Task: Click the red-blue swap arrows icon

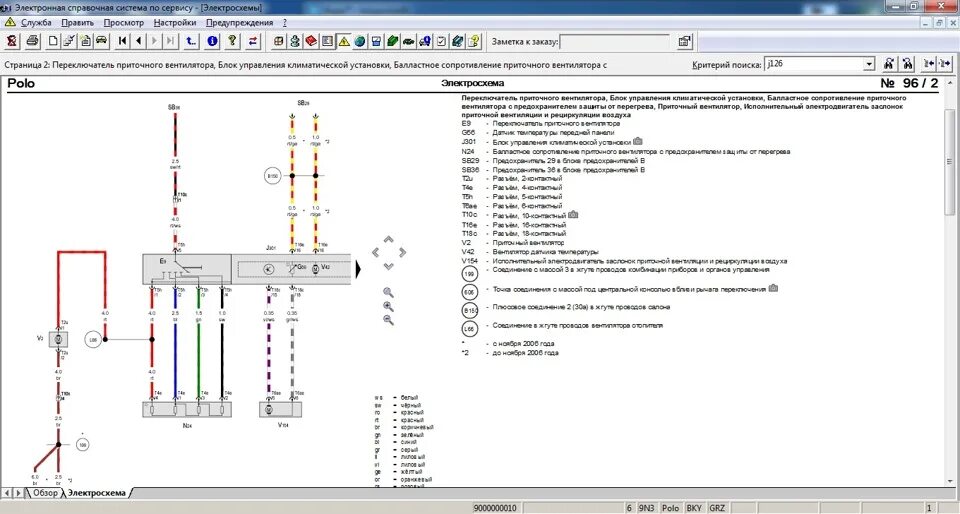Action: tap(253, 41)
